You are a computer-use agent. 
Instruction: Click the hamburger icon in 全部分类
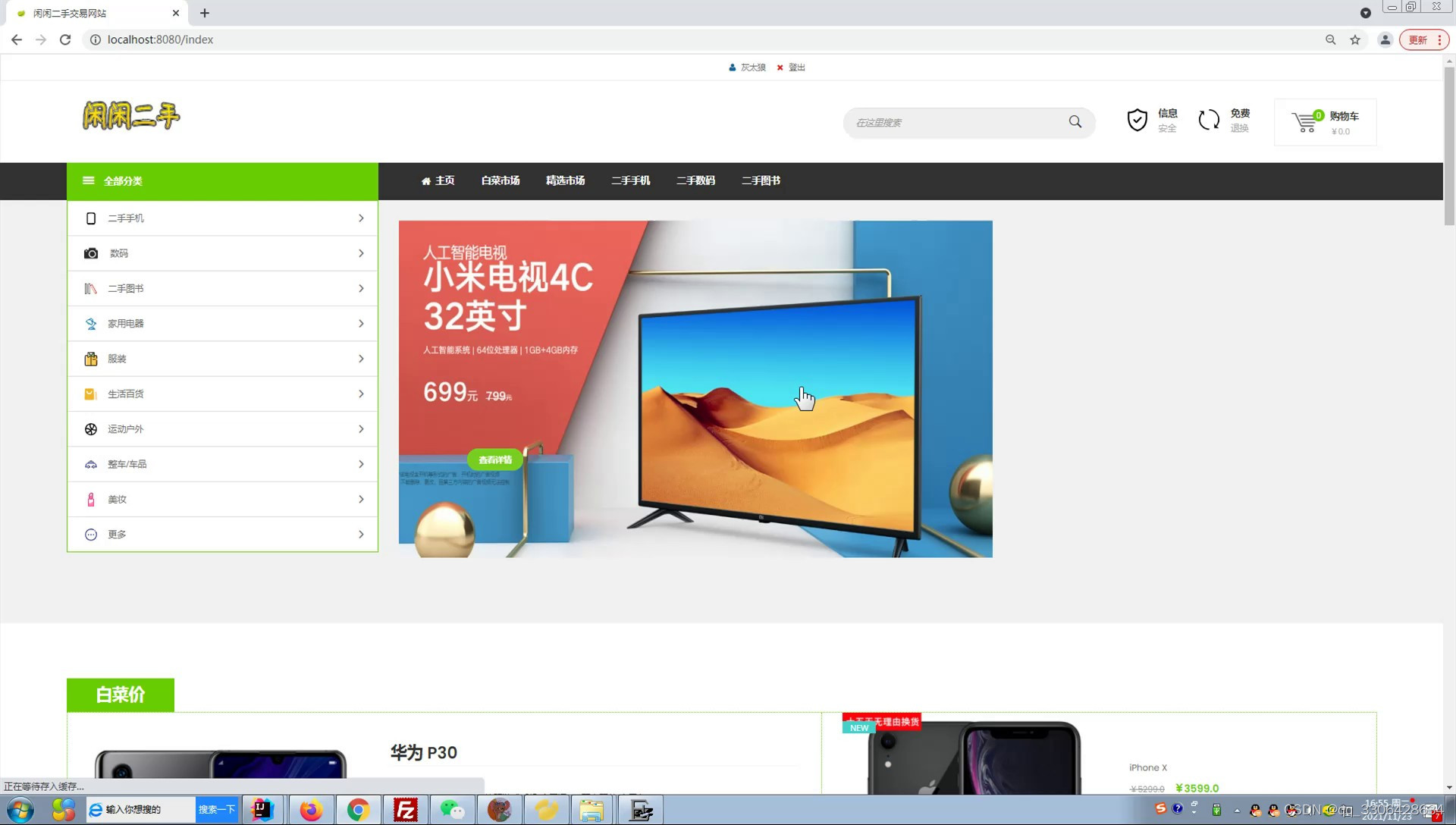89,180
